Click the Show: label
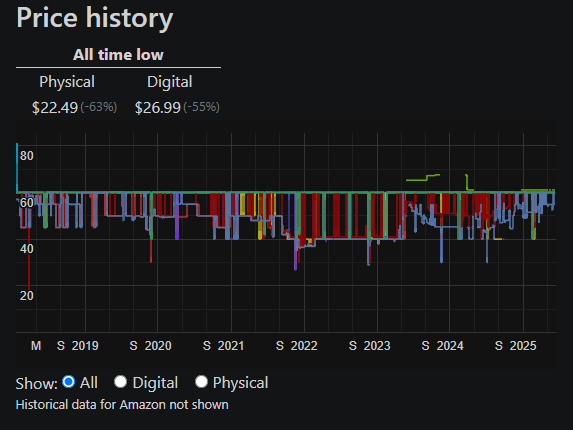The height and width of the screenshot is (430, 573). coord(37,384)
